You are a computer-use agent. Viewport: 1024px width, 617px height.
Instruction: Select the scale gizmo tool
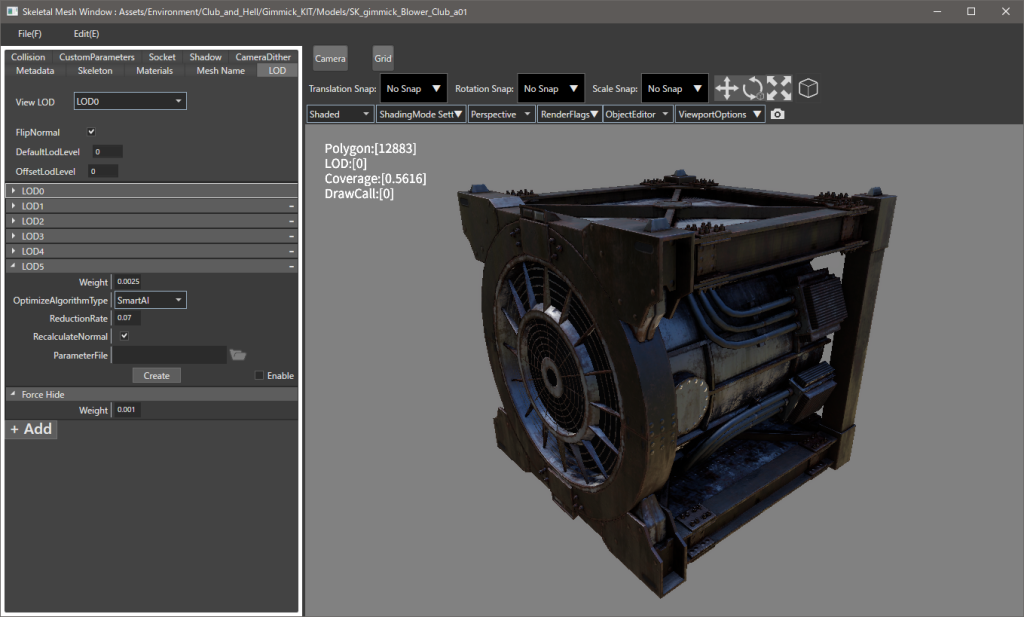pos(779,88)
